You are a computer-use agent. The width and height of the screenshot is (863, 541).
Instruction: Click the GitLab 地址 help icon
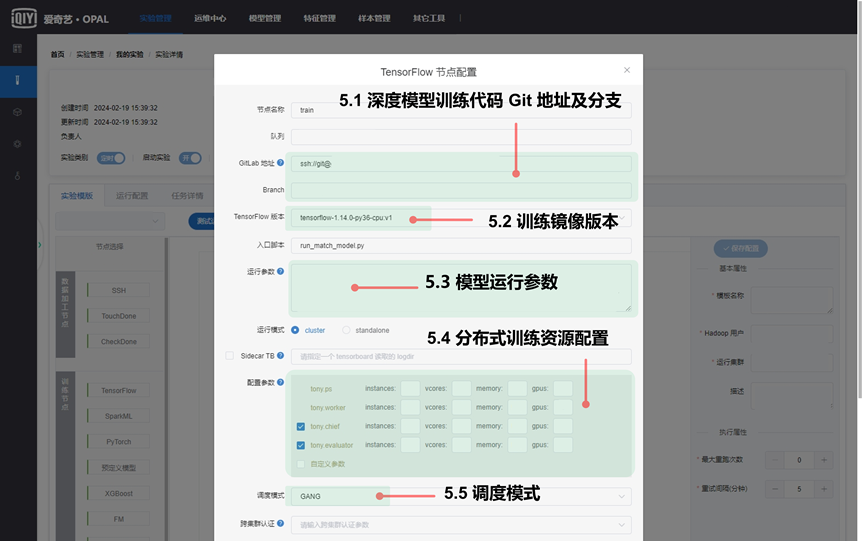coord(280,163)
